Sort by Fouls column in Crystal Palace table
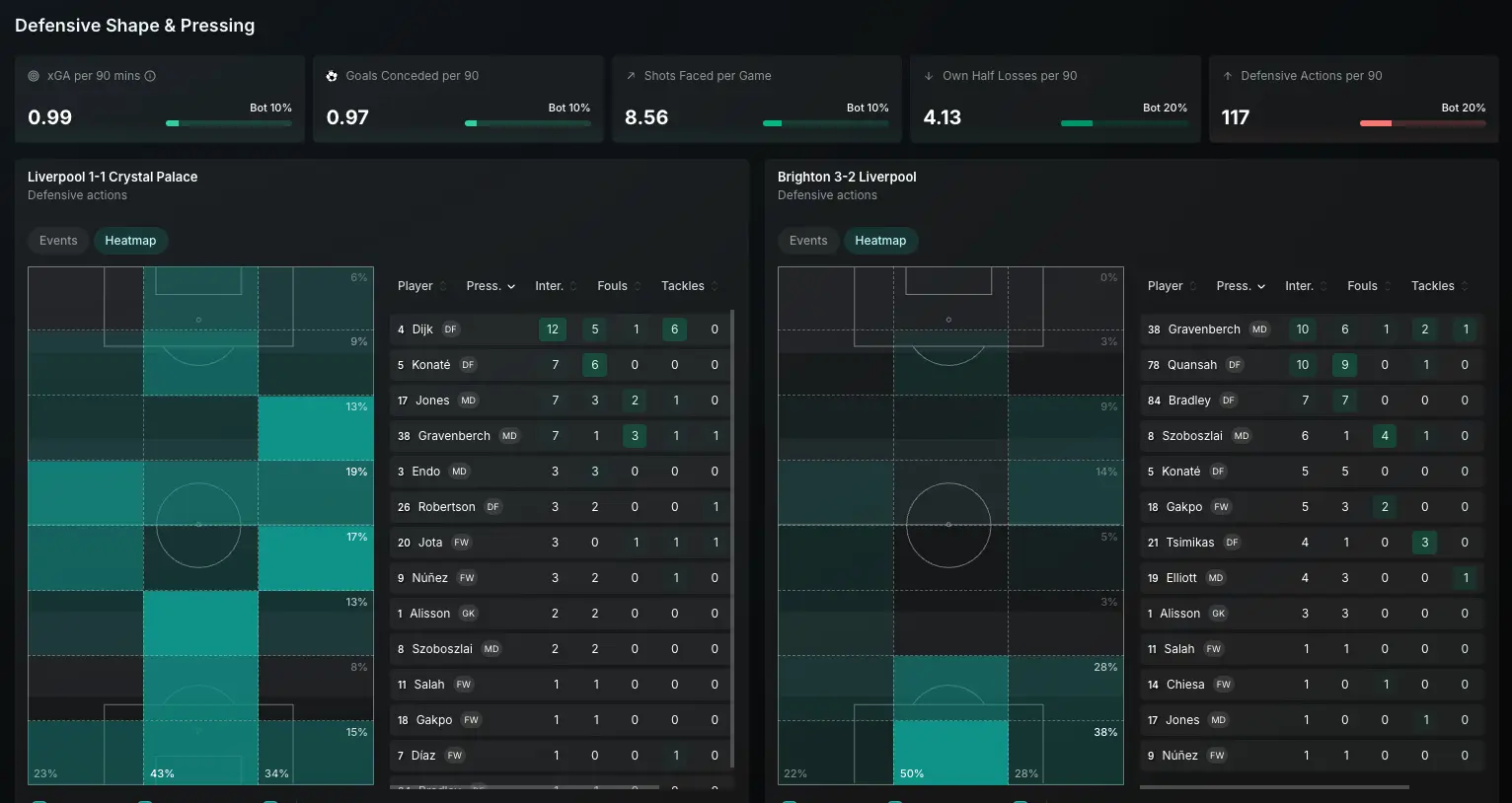1512x803 pixels. tap(619, 286)
